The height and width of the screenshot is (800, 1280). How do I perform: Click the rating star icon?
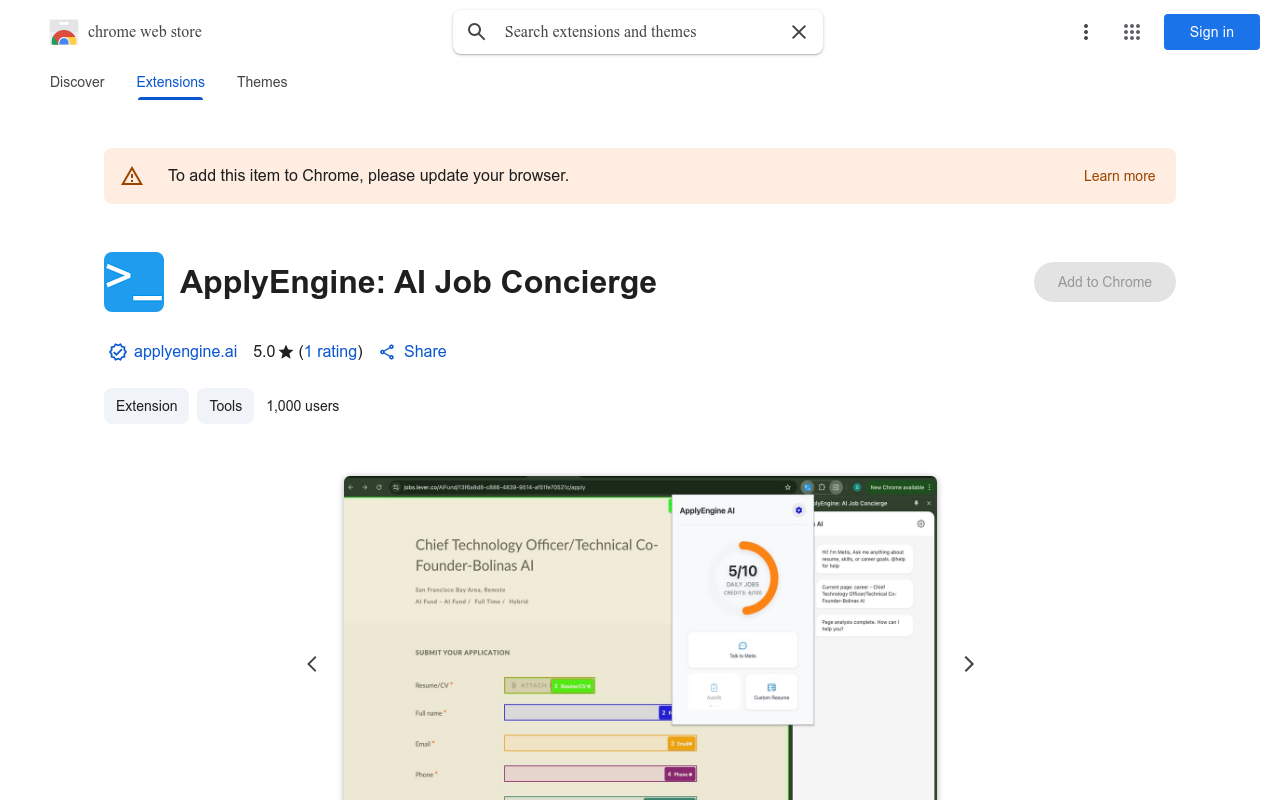286,352
